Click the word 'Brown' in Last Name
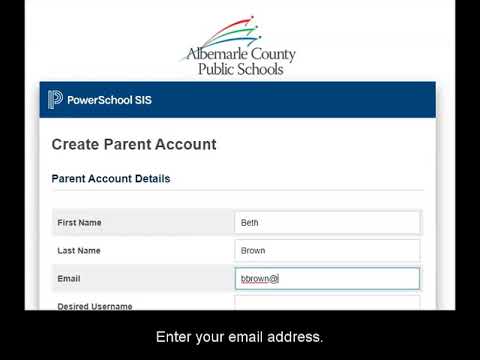The height and width of the screenshot is (360, 480). tap(253, 250)
